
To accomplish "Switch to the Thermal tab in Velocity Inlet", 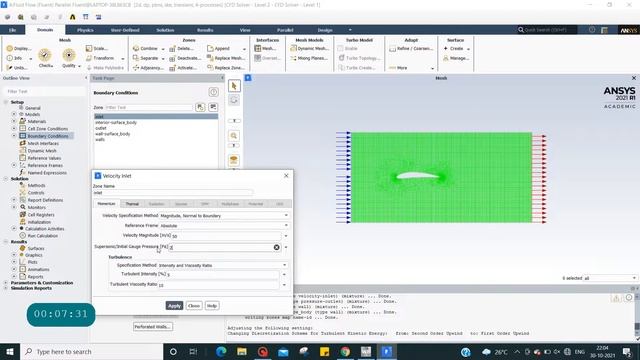I will tap(132, 204).
